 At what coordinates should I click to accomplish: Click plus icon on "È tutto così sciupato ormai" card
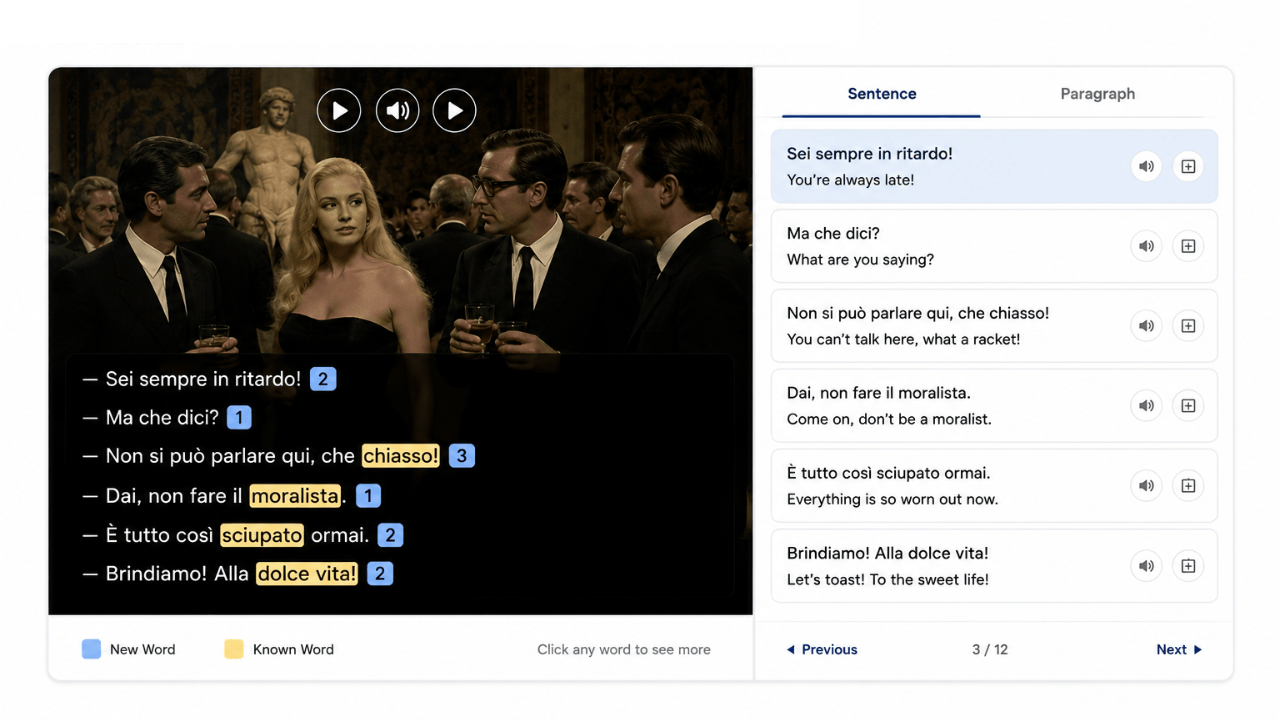tap(1188, 486)
